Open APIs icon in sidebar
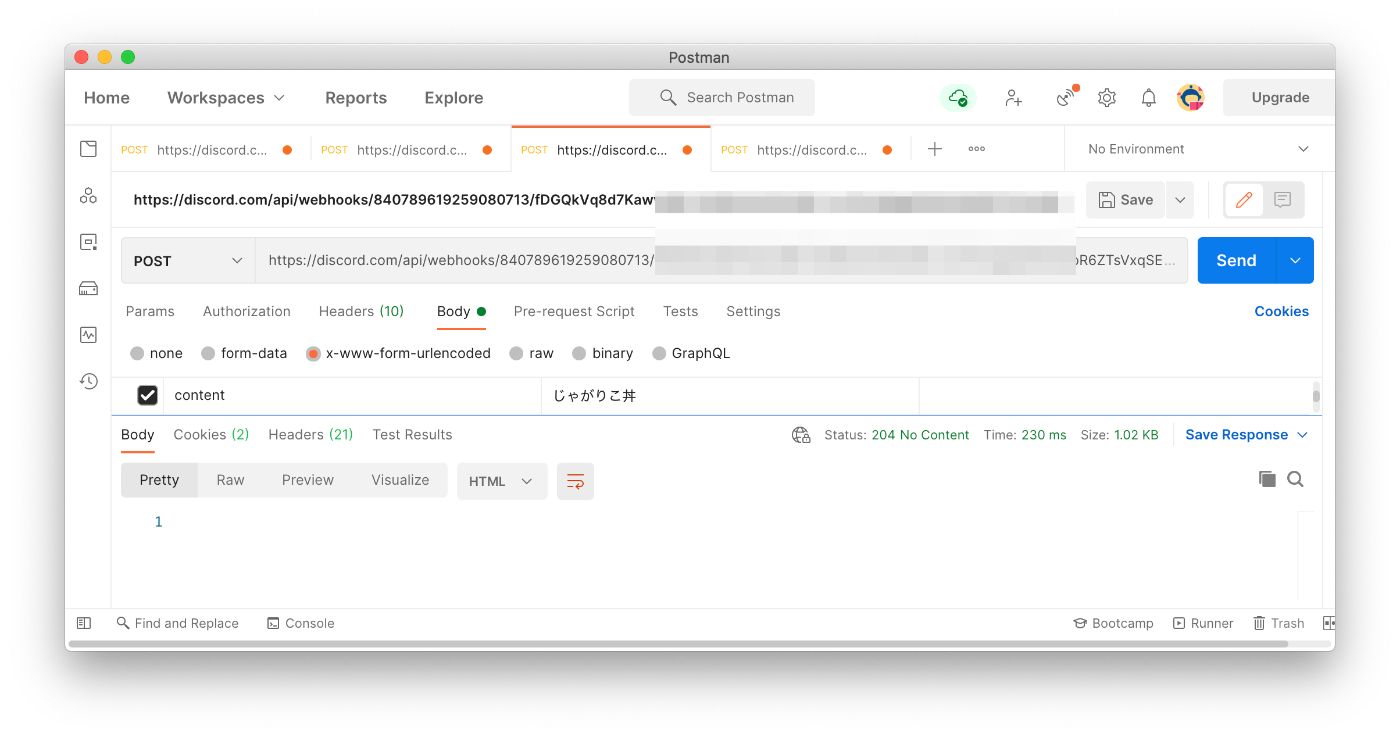Screen dimensions: 1400x737 pyautogui.click(x=88, y=196)
